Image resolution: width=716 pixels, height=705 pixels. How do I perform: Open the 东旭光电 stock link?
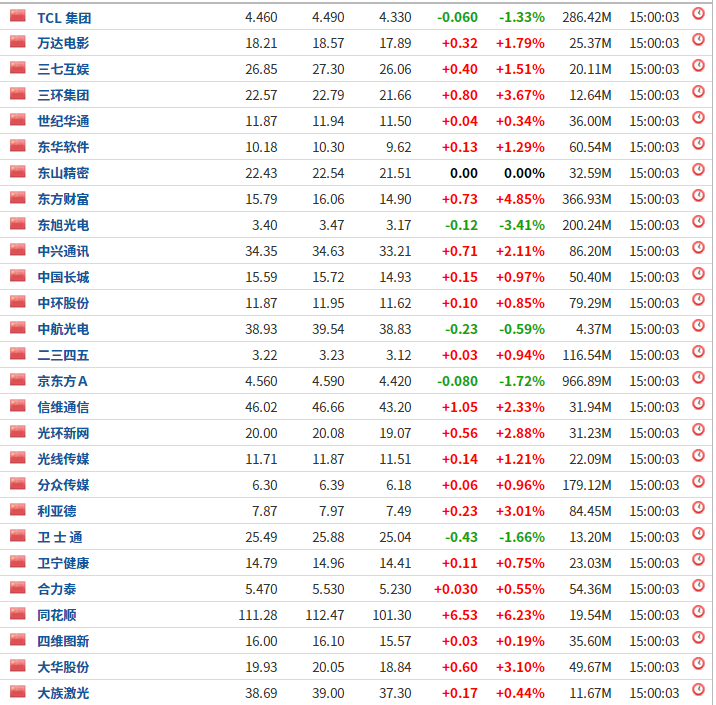pyautogui.click(x=63, y=226)
